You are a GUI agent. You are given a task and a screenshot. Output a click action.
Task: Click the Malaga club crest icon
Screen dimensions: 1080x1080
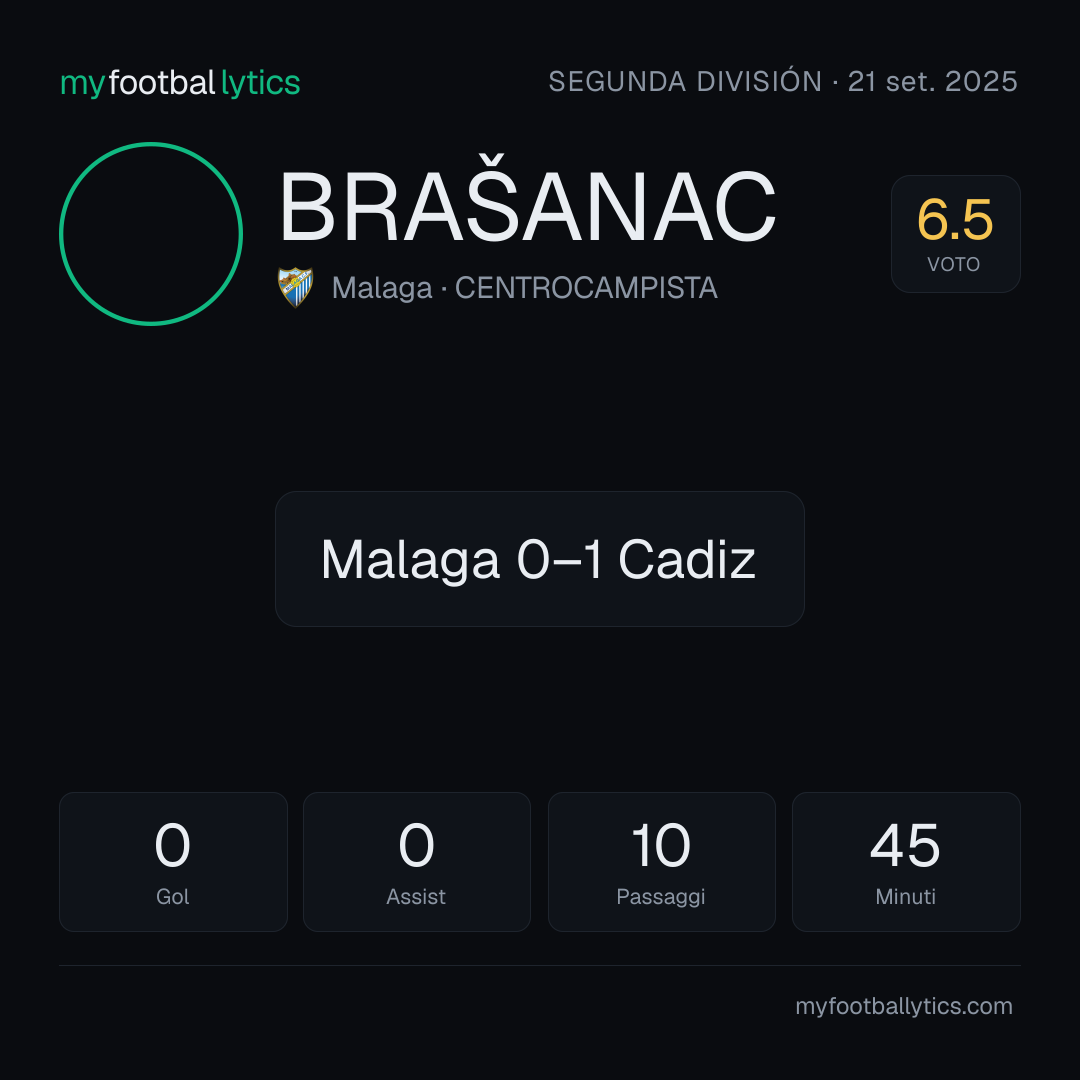[x=295, y=287]
